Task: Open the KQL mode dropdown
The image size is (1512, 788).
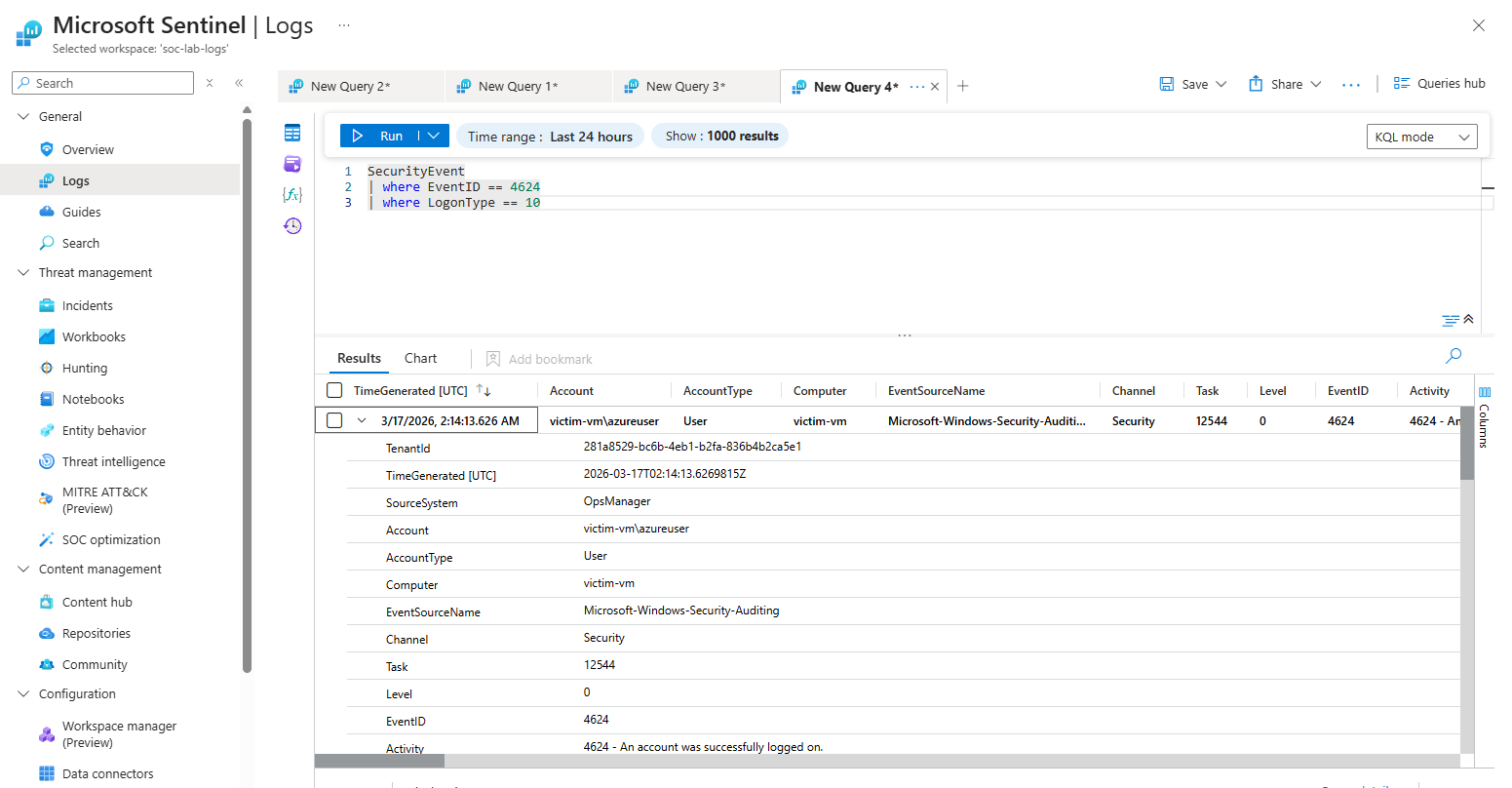Action: (1421, 136)
